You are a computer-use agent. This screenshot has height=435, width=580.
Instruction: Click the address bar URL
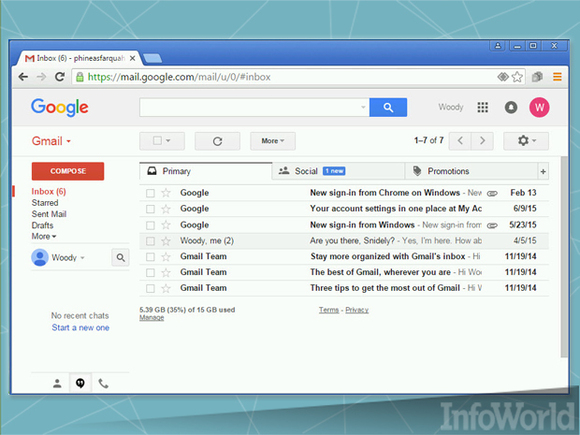[179, 77]
